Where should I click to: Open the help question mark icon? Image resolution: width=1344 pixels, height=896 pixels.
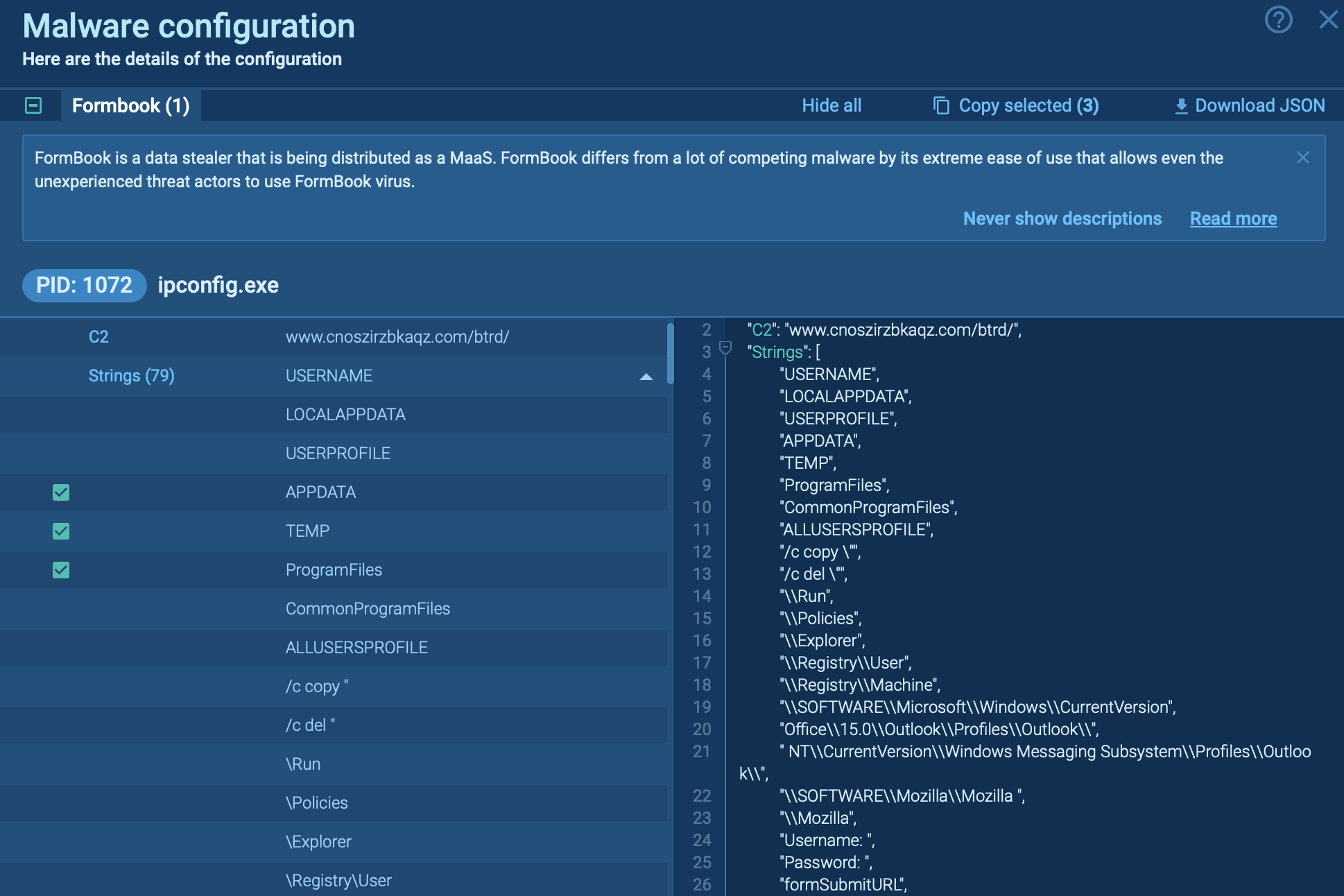(x=1278, y=19)
